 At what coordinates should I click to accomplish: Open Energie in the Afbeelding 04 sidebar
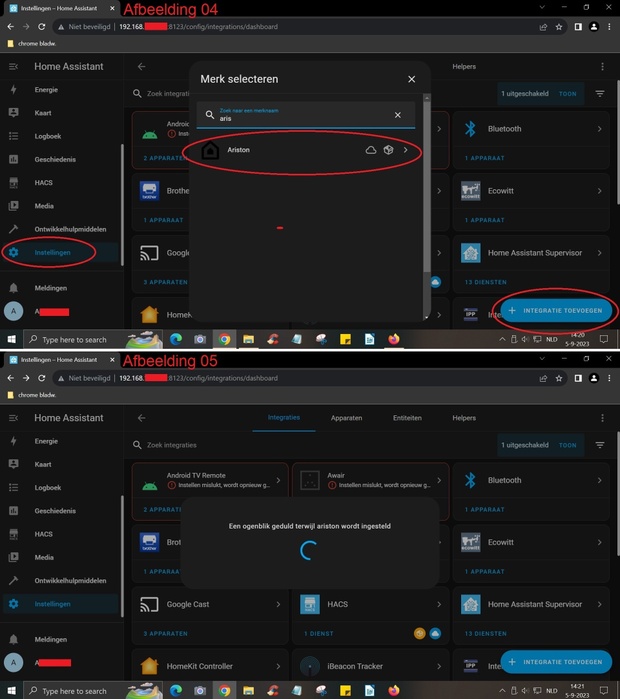click(x=46, y=90)
